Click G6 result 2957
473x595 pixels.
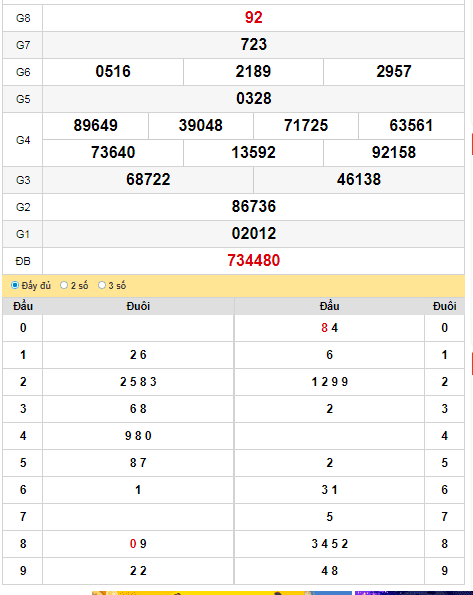[394, 71]
